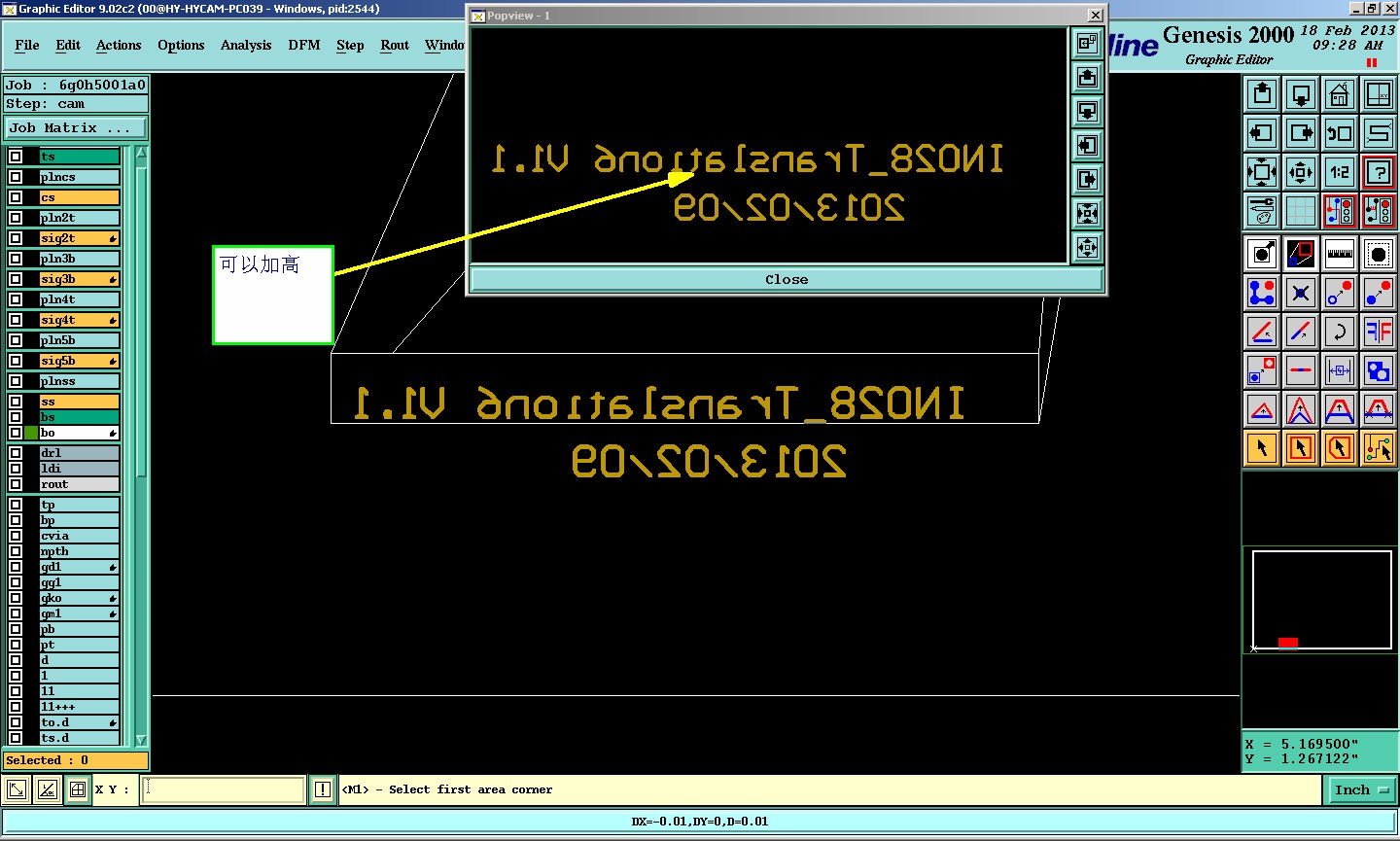Image resolution: width=1400 pixels, height=841 pixels.
Task: Click the snap-to-grid icon beside X Y
Action: (78, 789)
